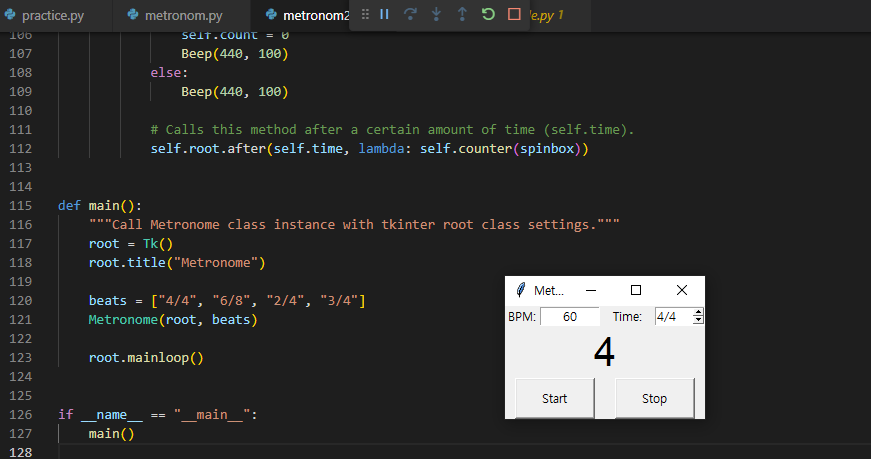Click the Step Over debug icon
This screenshot has height=459, width=871.
click(410, 15)
